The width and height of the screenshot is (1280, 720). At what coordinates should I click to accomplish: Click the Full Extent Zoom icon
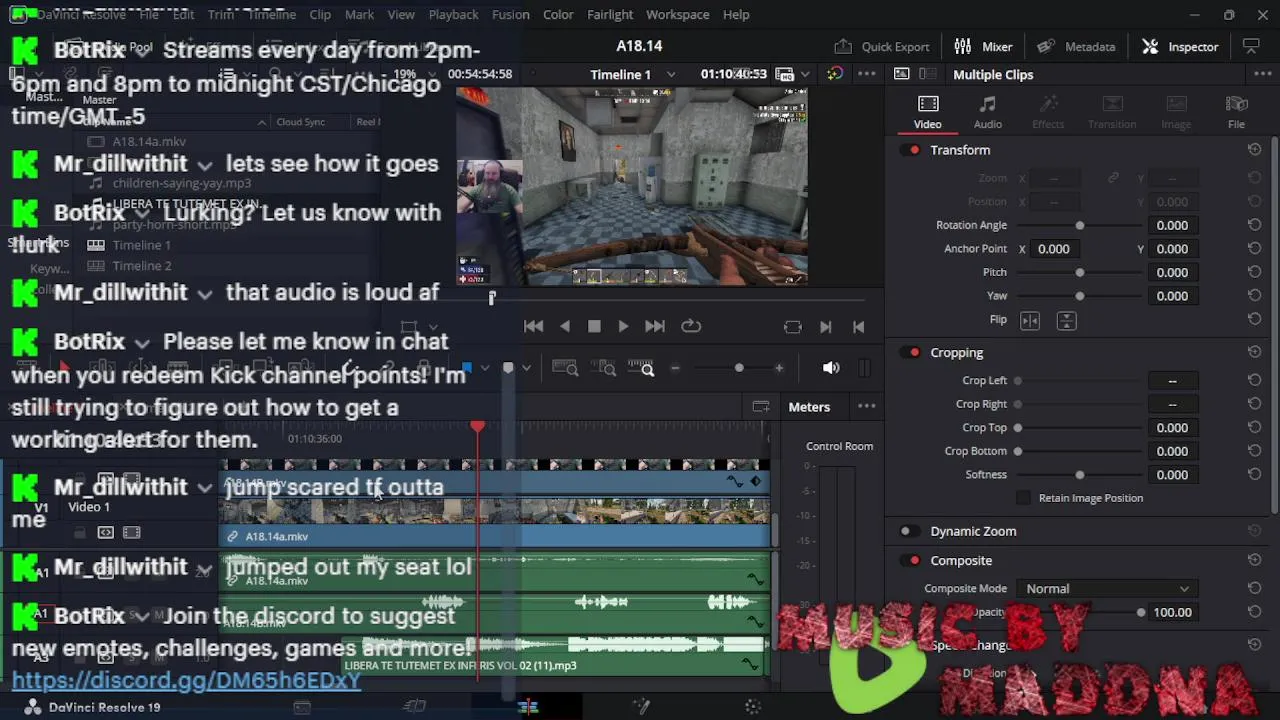click(565, 369)
